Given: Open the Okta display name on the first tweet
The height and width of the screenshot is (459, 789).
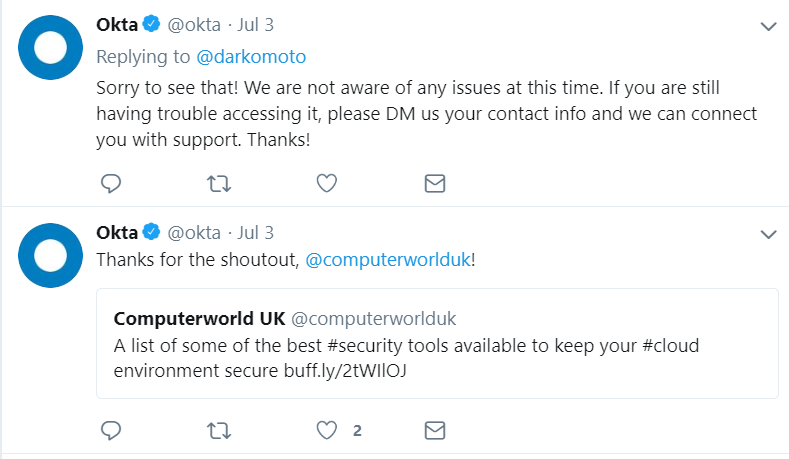Looking at the screenshot, I should (117, 25).
